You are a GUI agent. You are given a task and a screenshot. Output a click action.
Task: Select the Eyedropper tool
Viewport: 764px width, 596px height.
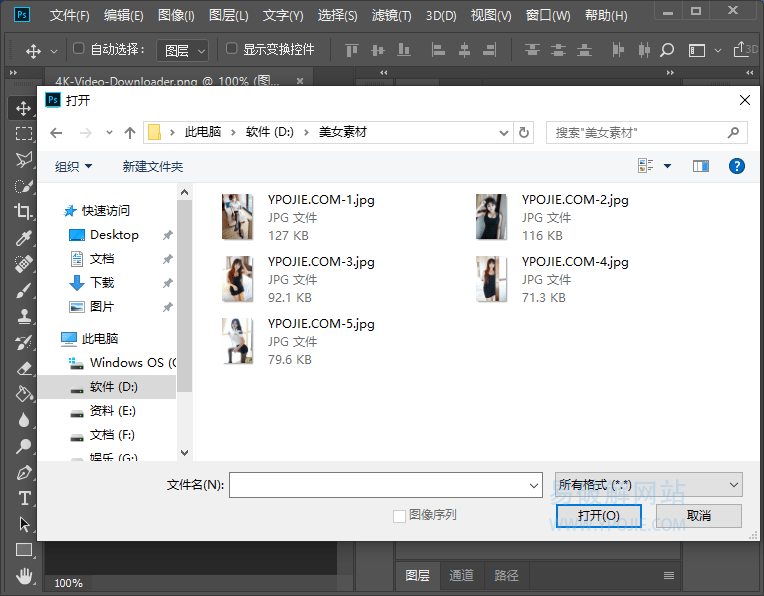click(x=24, y=238)
